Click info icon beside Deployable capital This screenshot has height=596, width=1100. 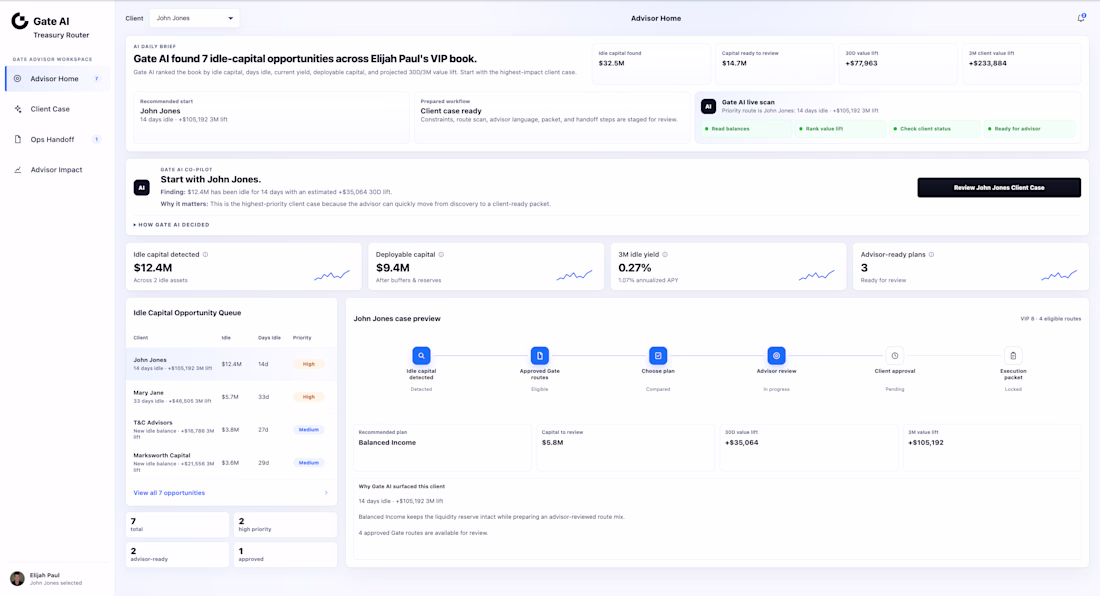[x=441, y=255]
